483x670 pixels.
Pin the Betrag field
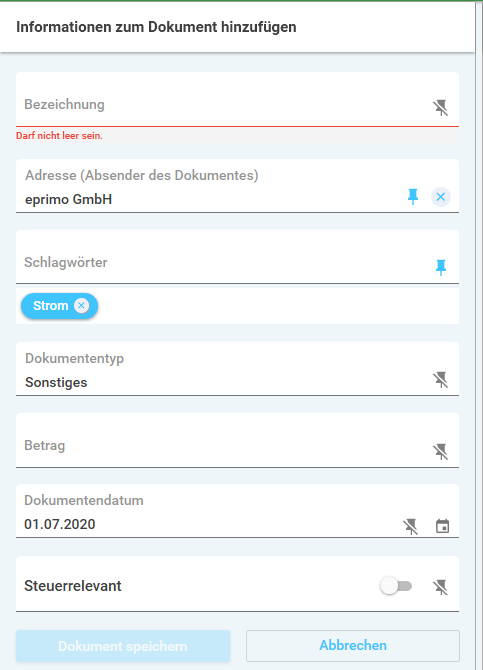coord(440,451)
